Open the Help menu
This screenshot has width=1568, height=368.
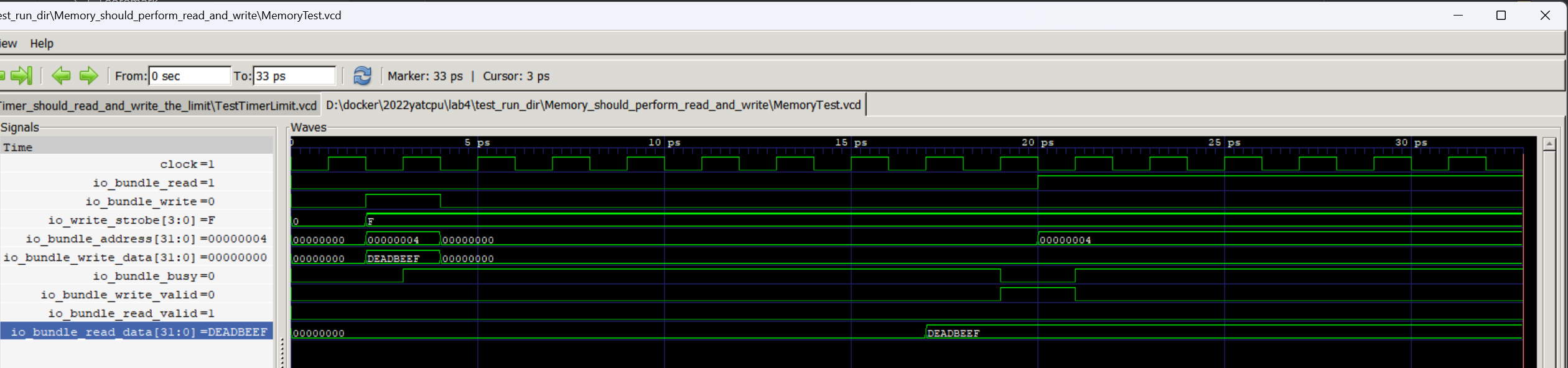tap(42, 44)
